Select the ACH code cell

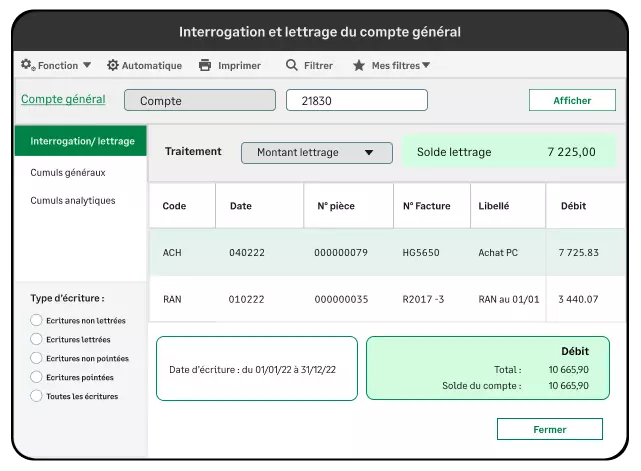[x=172, y=253]
